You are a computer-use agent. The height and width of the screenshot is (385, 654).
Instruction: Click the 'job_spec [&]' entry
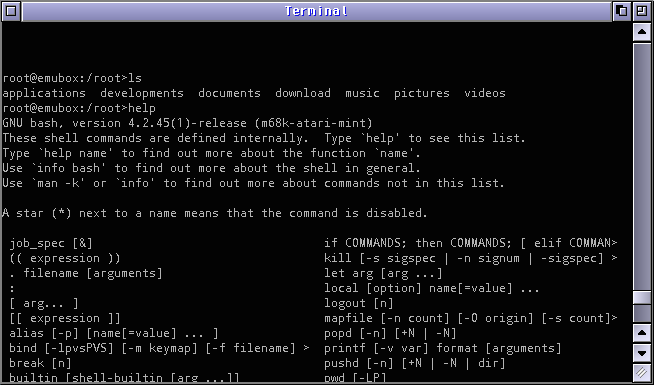pyautogui.click(x=51, y=244)
